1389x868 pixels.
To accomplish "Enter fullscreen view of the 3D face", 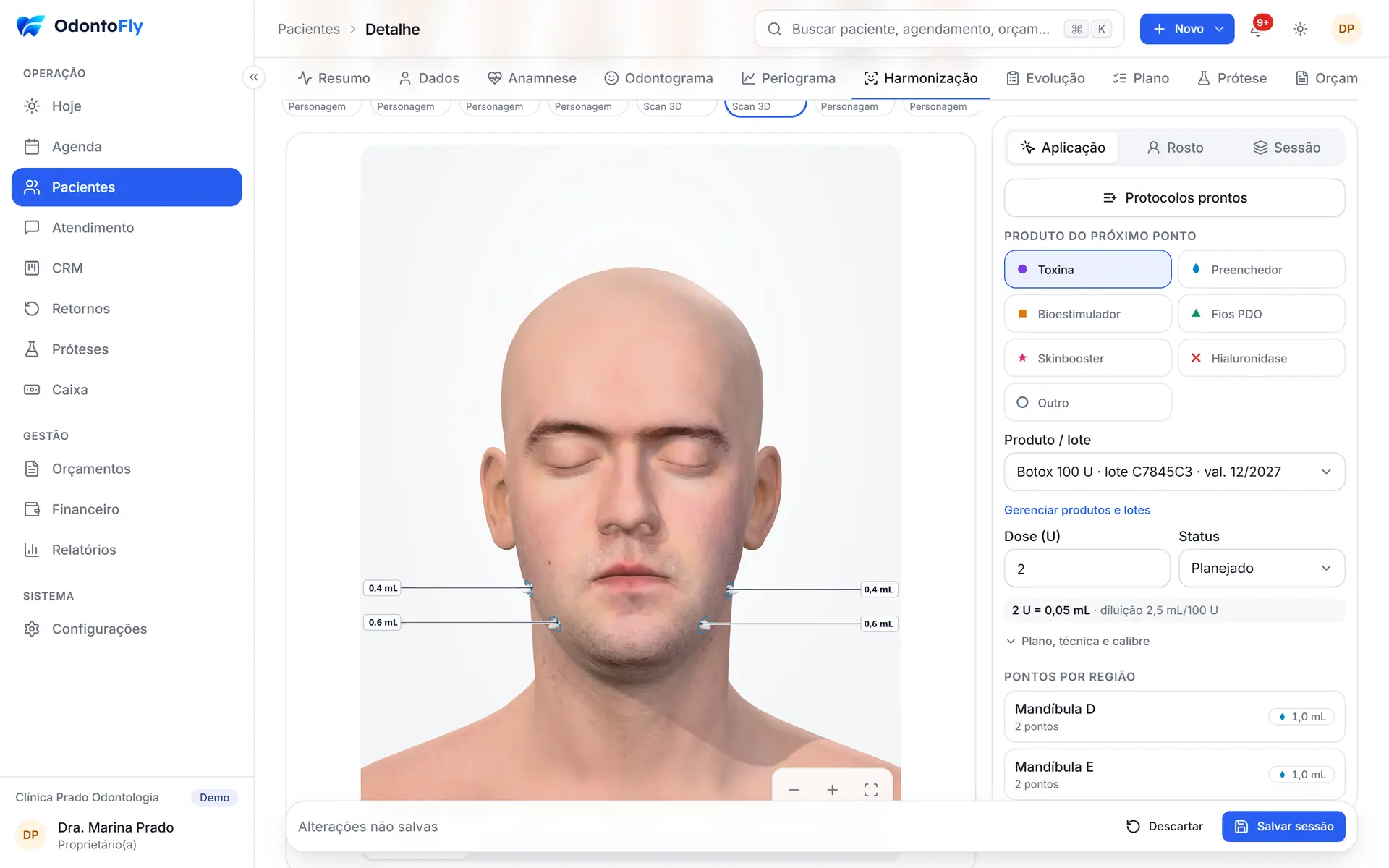I will pos(871,790).
